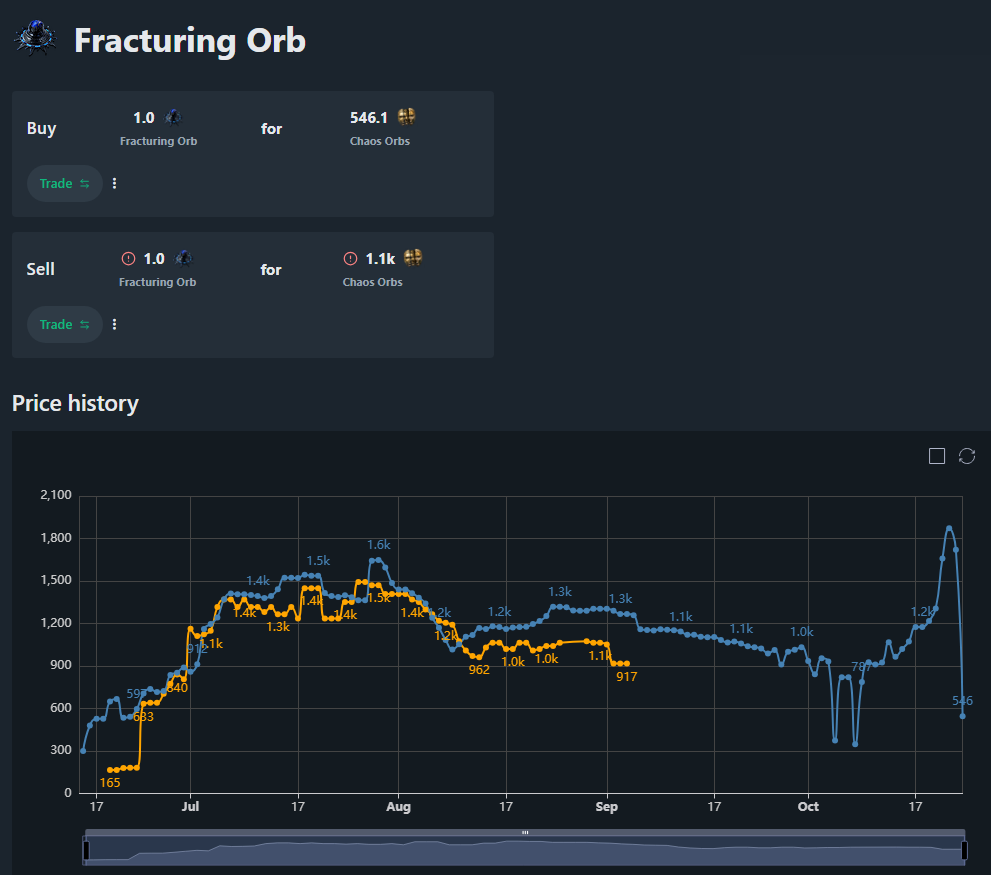Click the Fracturing Orb icon beside the page title
991x875 pixels.
coord(35,40)
